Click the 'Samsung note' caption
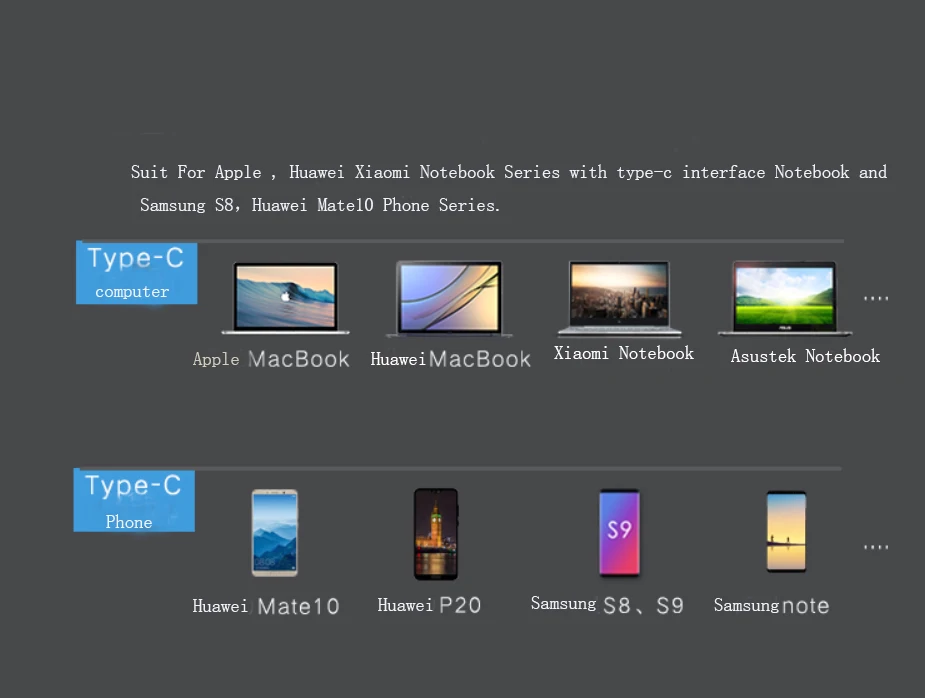The width and height of the screenshot is (925, 698). 772,605
